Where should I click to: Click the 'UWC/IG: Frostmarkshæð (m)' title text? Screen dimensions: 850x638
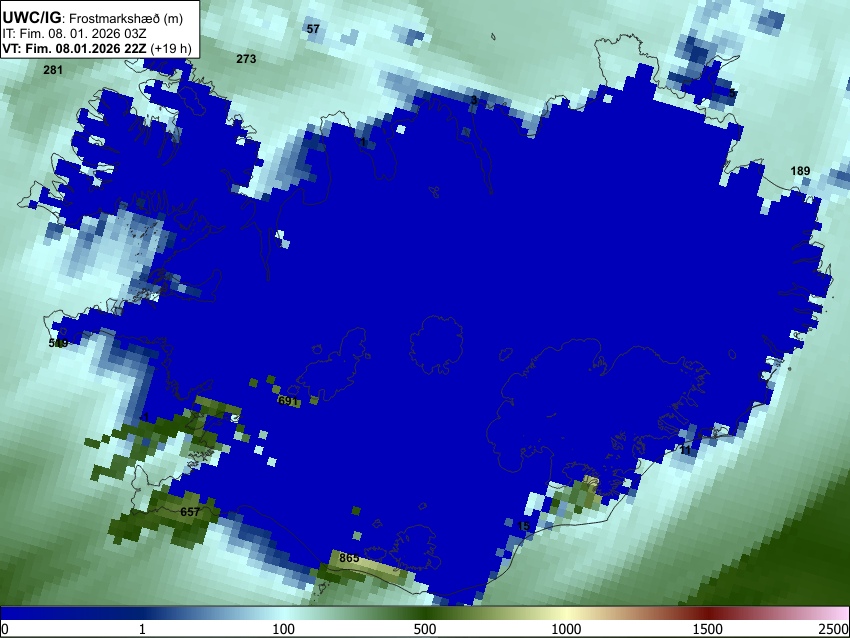click(93, 18)
